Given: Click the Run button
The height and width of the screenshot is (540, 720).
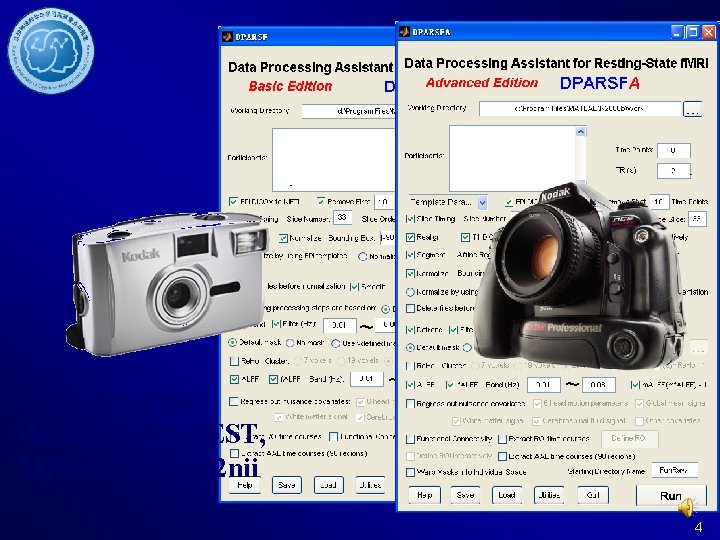Looking at the screenshot, I should point(670,496).
